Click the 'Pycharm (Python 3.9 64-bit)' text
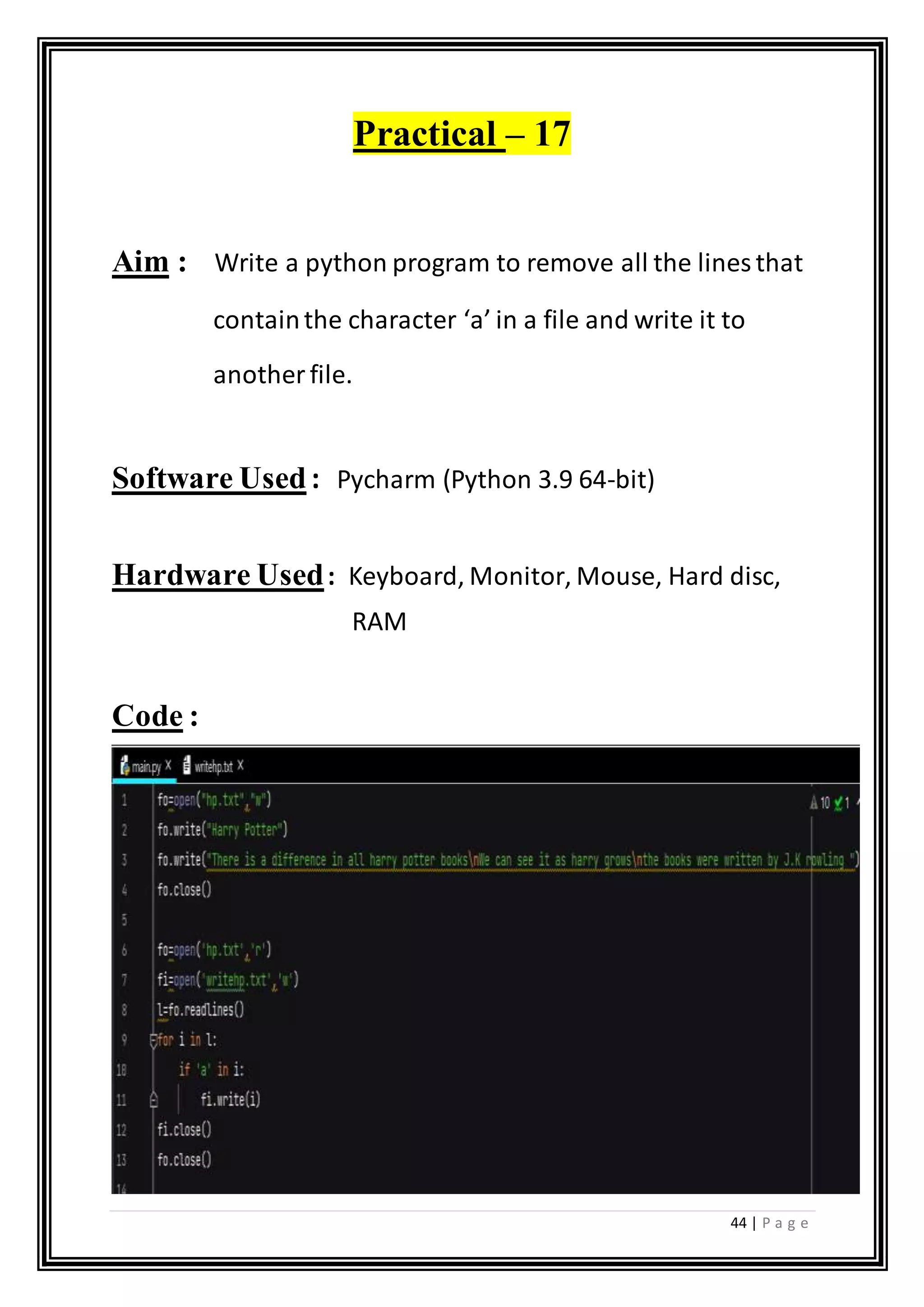Image resolution: width=924 pixels, height=1307 pixels. (x=495, y=479)
